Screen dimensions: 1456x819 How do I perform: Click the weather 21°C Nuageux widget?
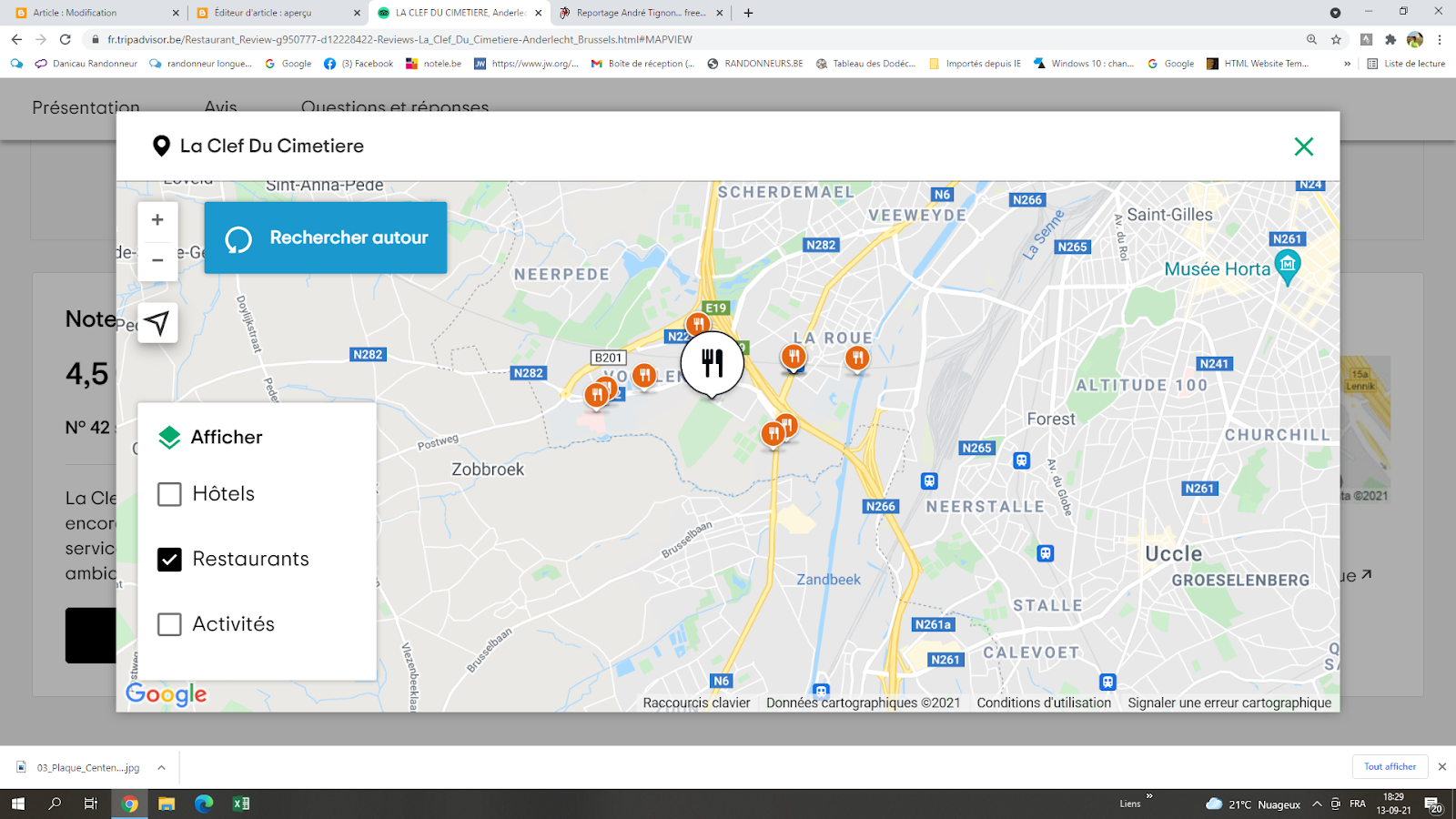(x=1253, y=804)
